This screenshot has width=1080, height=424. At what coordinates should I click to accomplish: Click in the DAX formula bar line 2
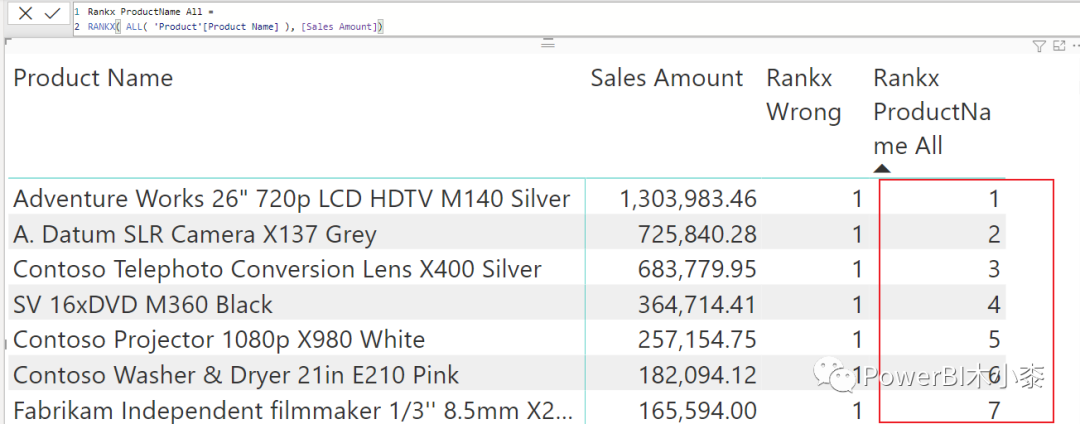[x=230, y=27]
